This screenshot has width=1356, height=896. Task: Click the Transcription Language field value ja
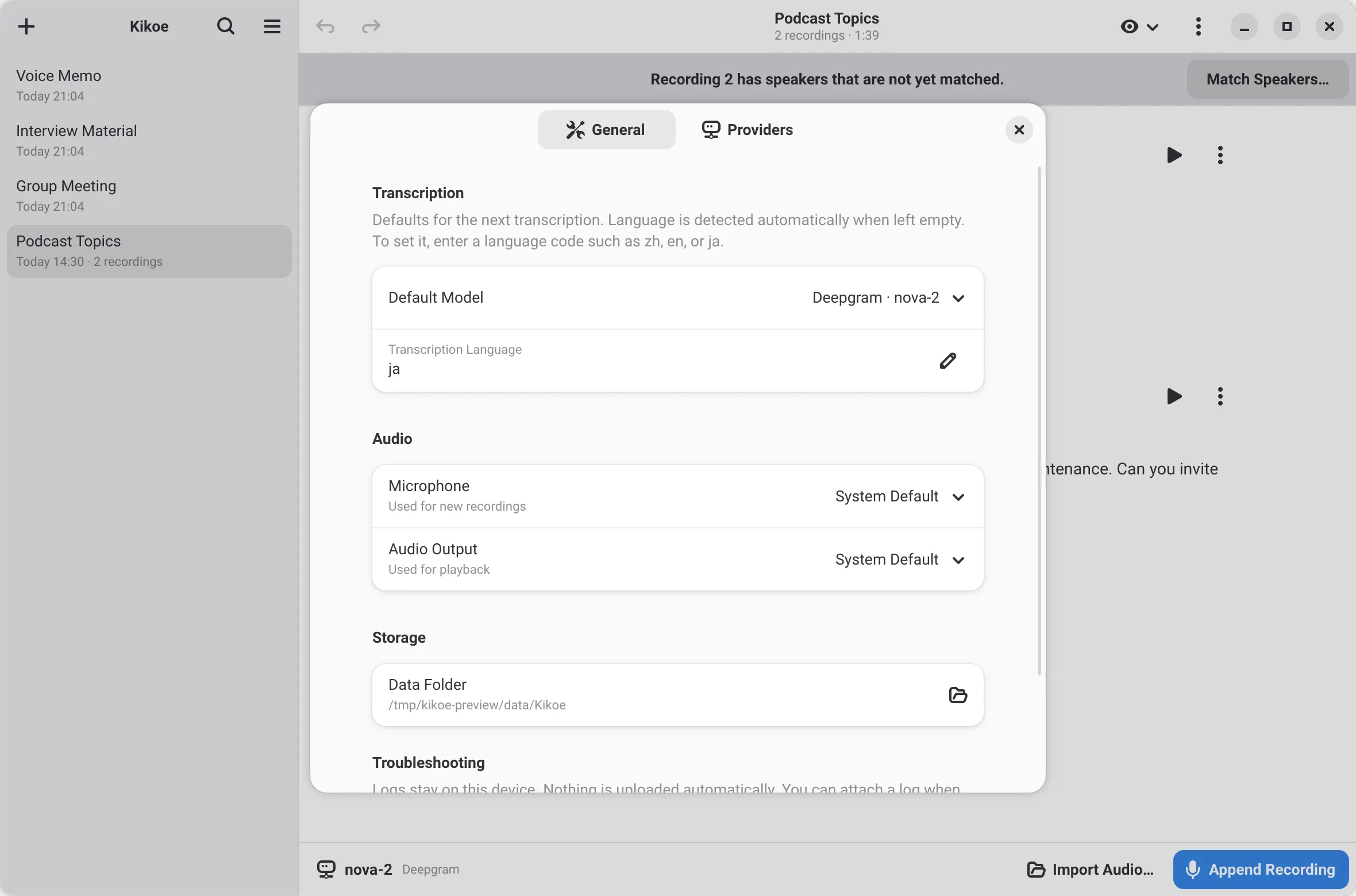coord(394,369)
